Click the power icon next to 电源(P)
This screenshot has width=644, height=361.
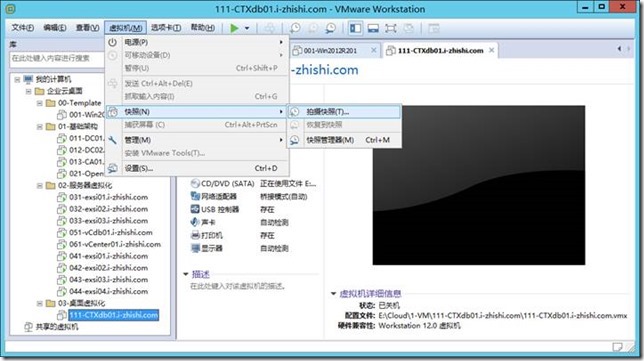coord(113,42)
